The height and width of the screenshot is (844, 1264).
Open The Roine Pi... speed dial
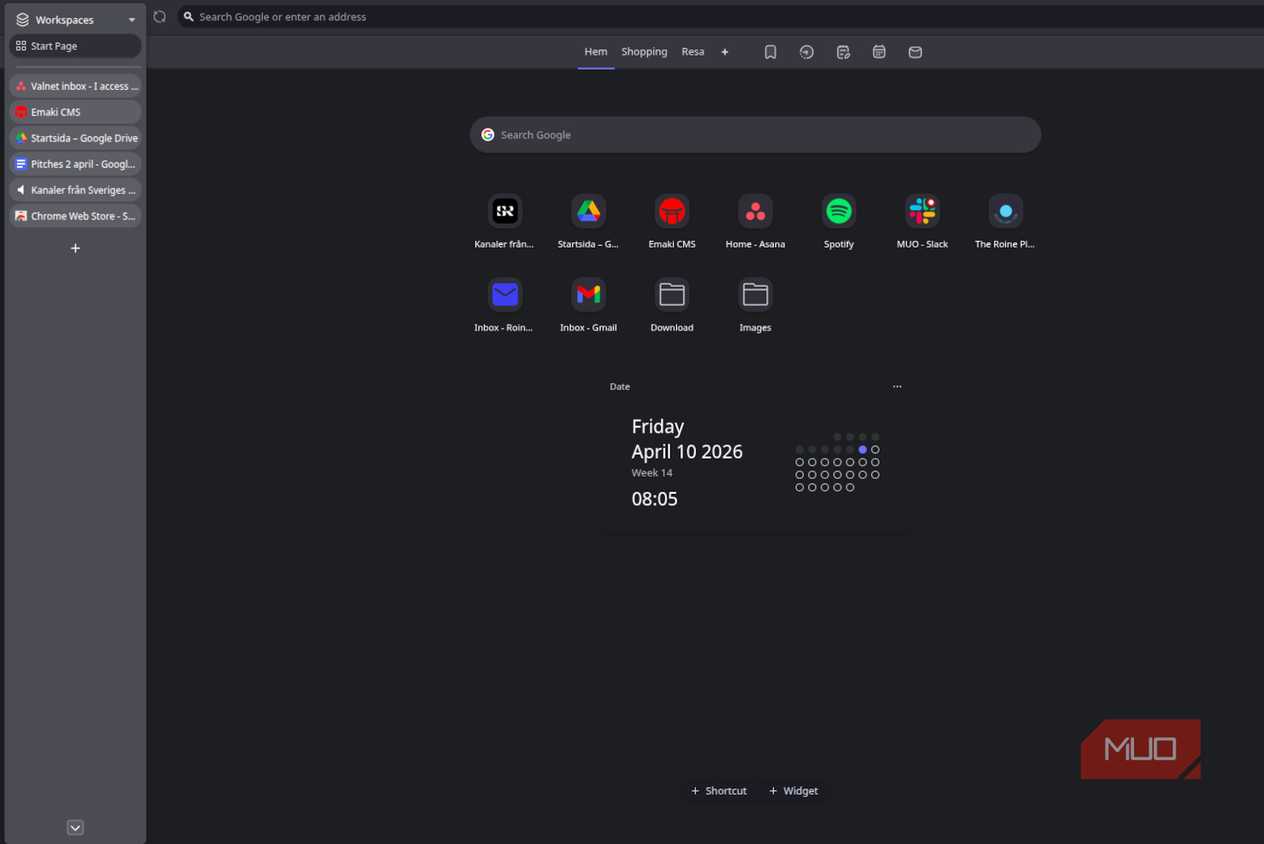coord(1005,211)
